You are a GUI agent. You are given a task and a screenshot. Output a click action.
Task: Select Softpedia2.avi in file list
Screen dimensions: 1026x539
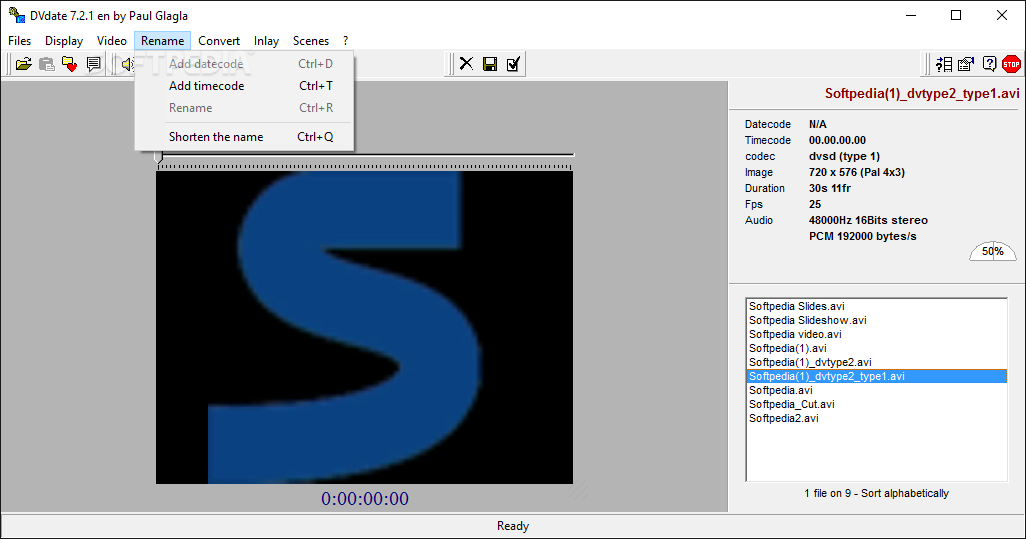tap(876, 419)
